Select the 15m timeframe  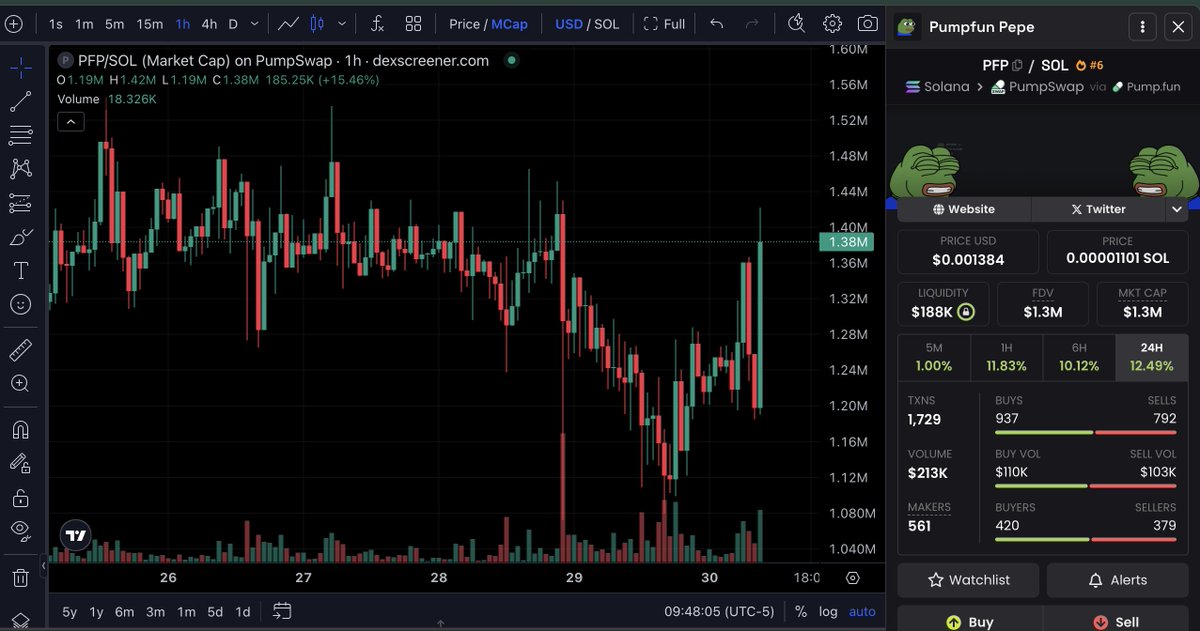[150, 24]
